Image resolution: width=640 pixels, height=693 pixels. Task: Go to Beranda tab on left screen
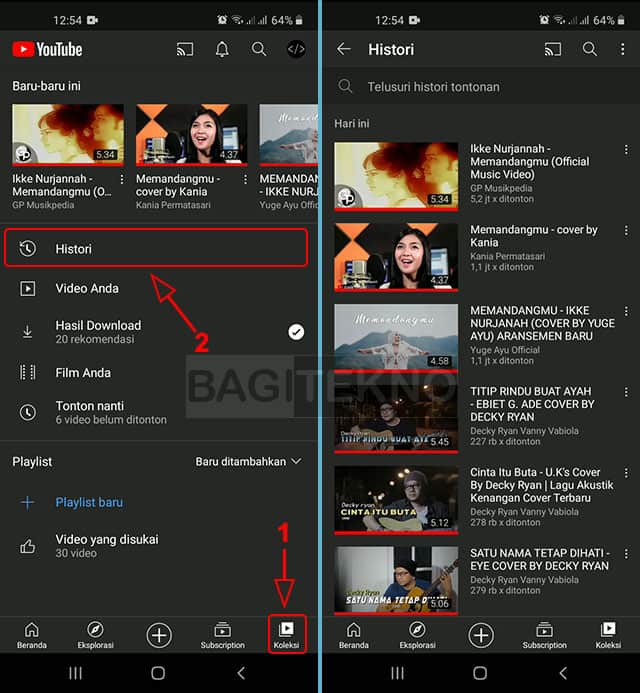[31, 635]
